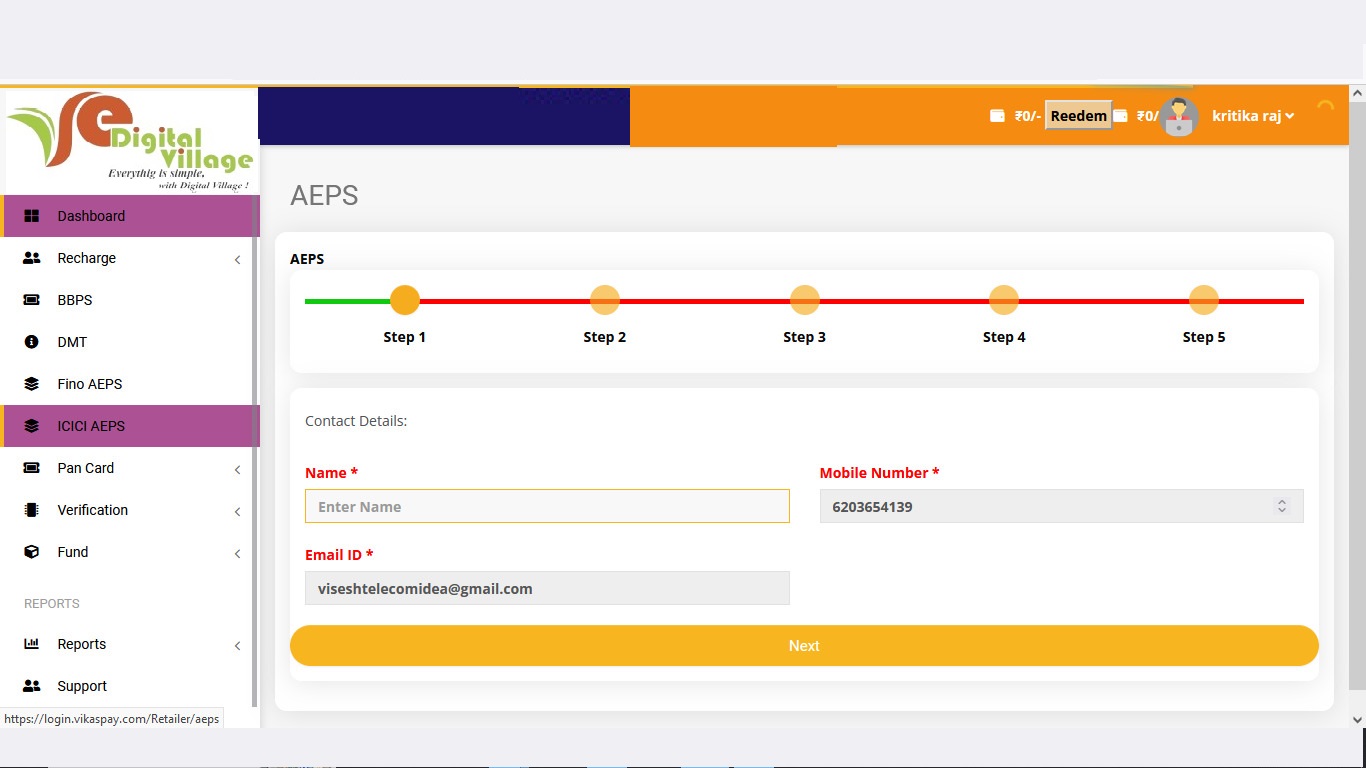Open ICICI AEPS menu item
1366x768 pixels.
(91, 426)
